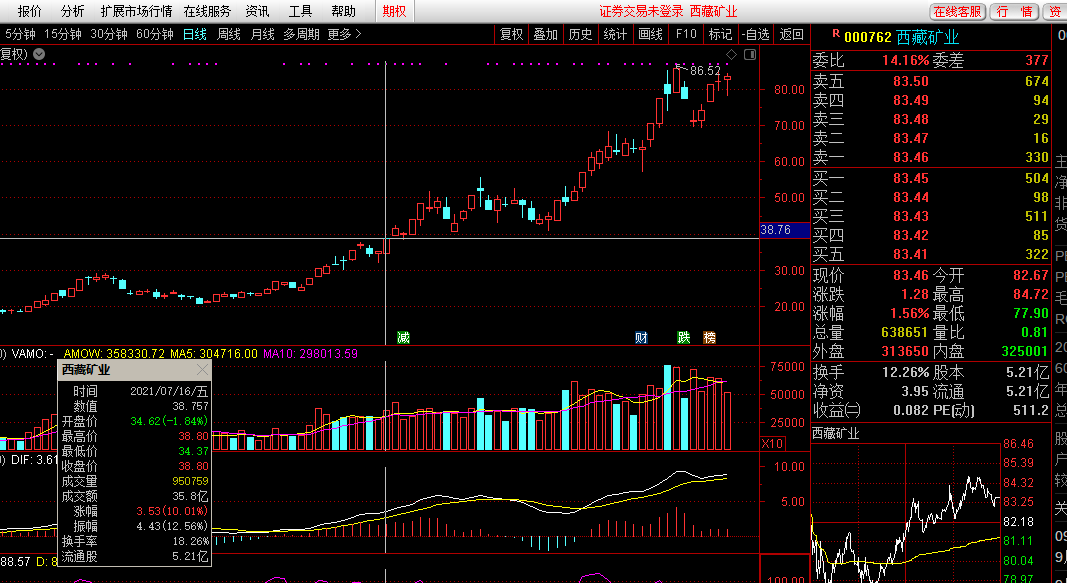Image resolution: width=1067 pixels, height=583 pixels.
Task: Remove from watchlist via -自选 button
Action: click(x=756, y=34)
